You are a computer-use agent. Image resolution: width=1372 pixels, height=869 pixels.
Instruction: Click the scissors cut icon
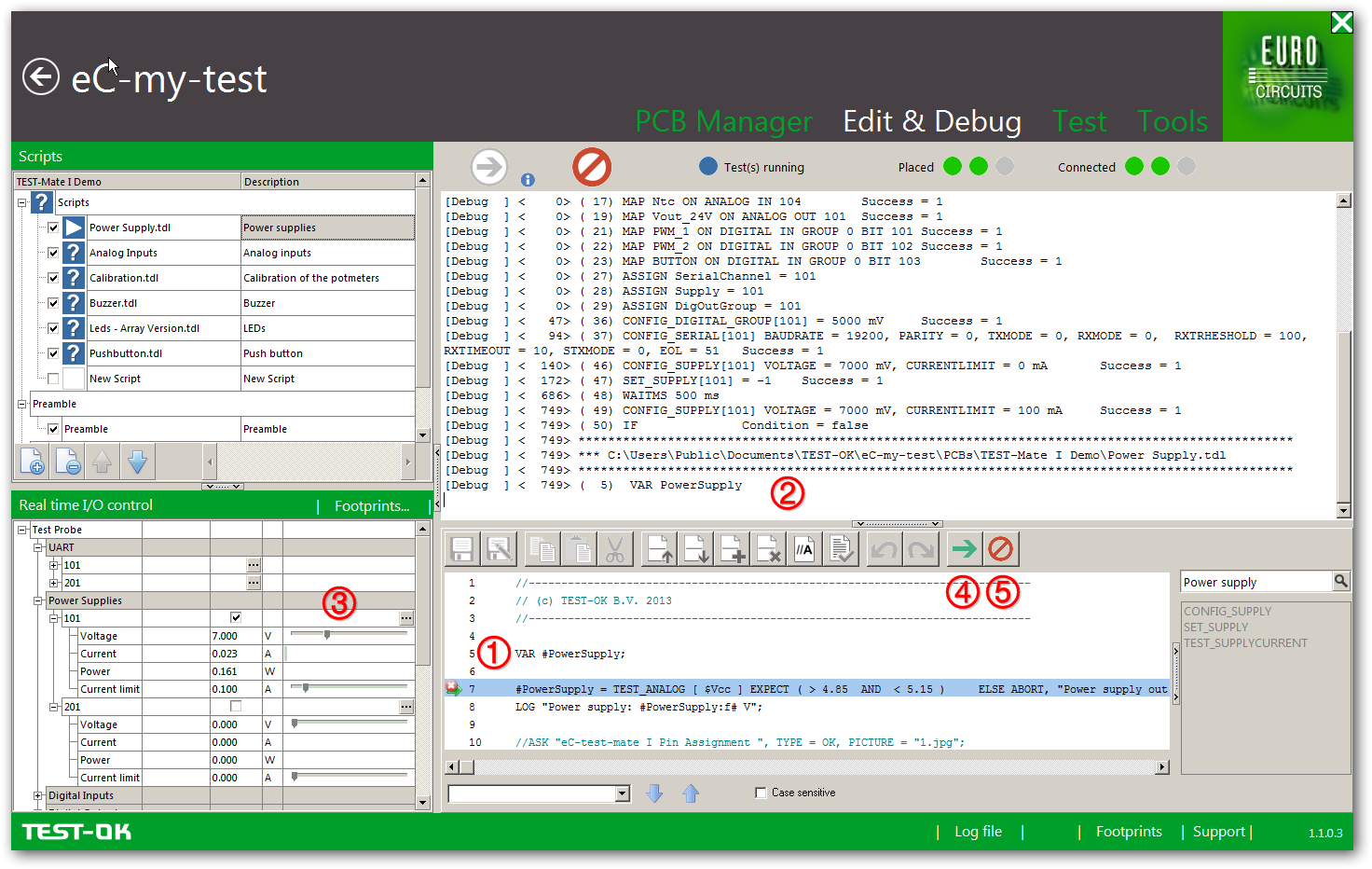[615, 549]
